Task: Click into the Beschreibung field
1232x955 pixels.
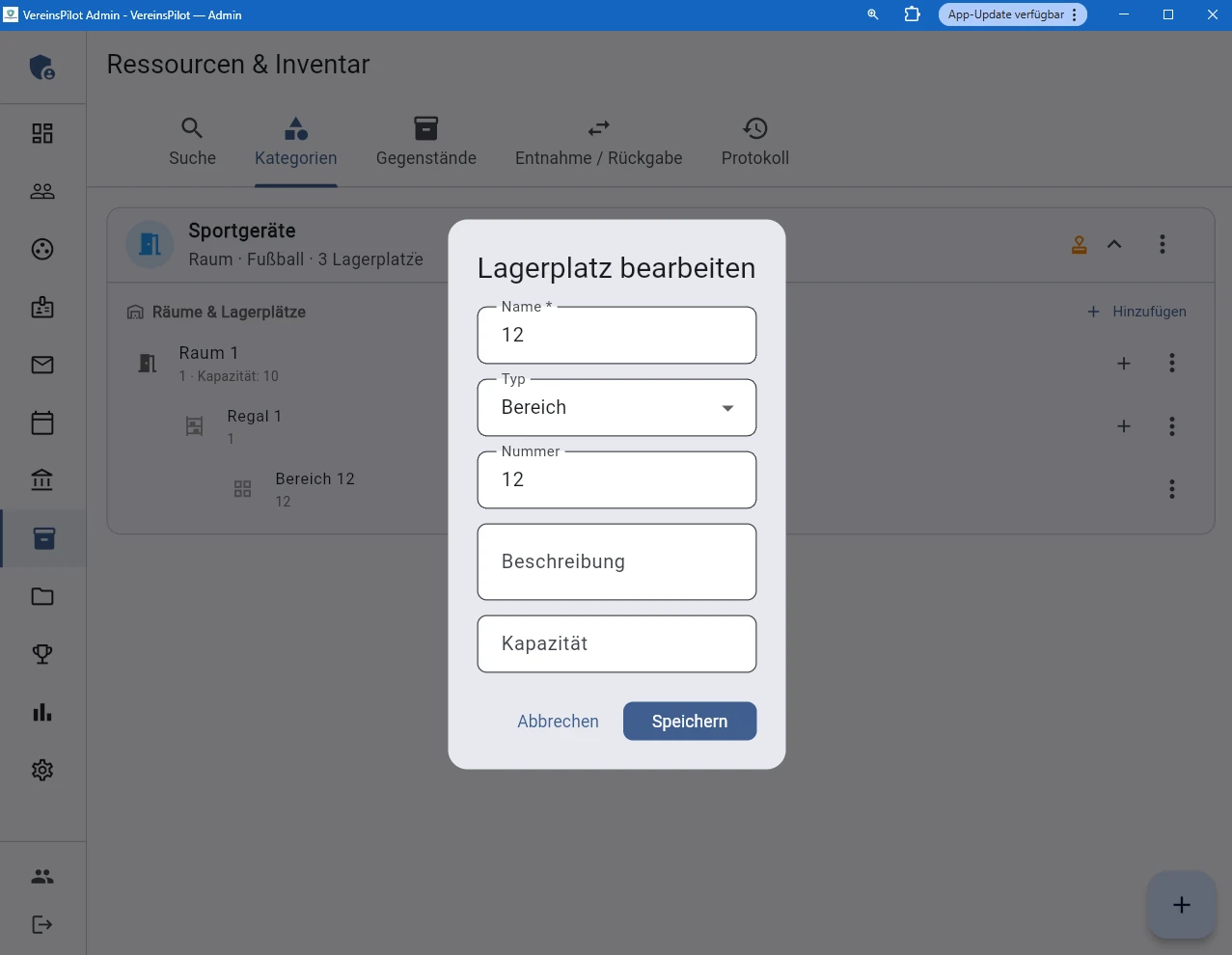Action: (616, 562)
